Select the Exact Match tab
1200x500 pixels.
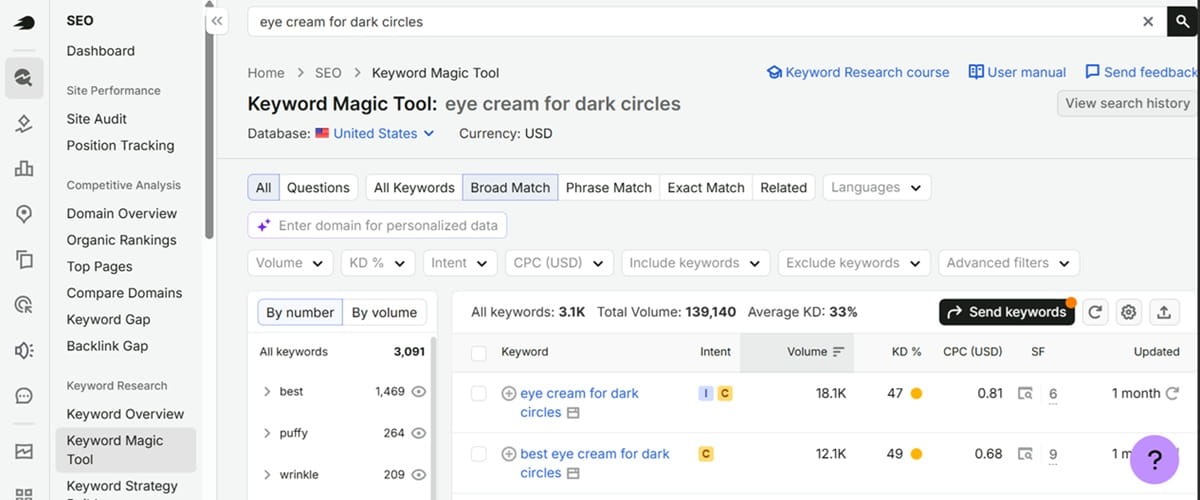[706, 187]
